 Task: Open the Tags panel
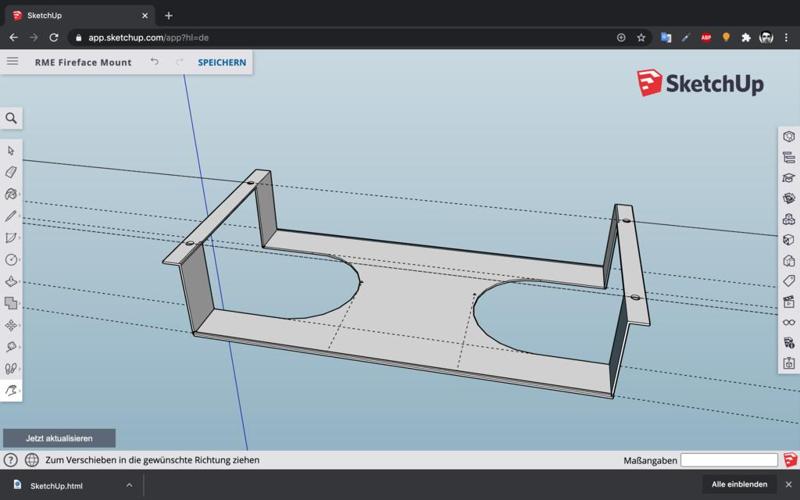click(x=789, y=281)
